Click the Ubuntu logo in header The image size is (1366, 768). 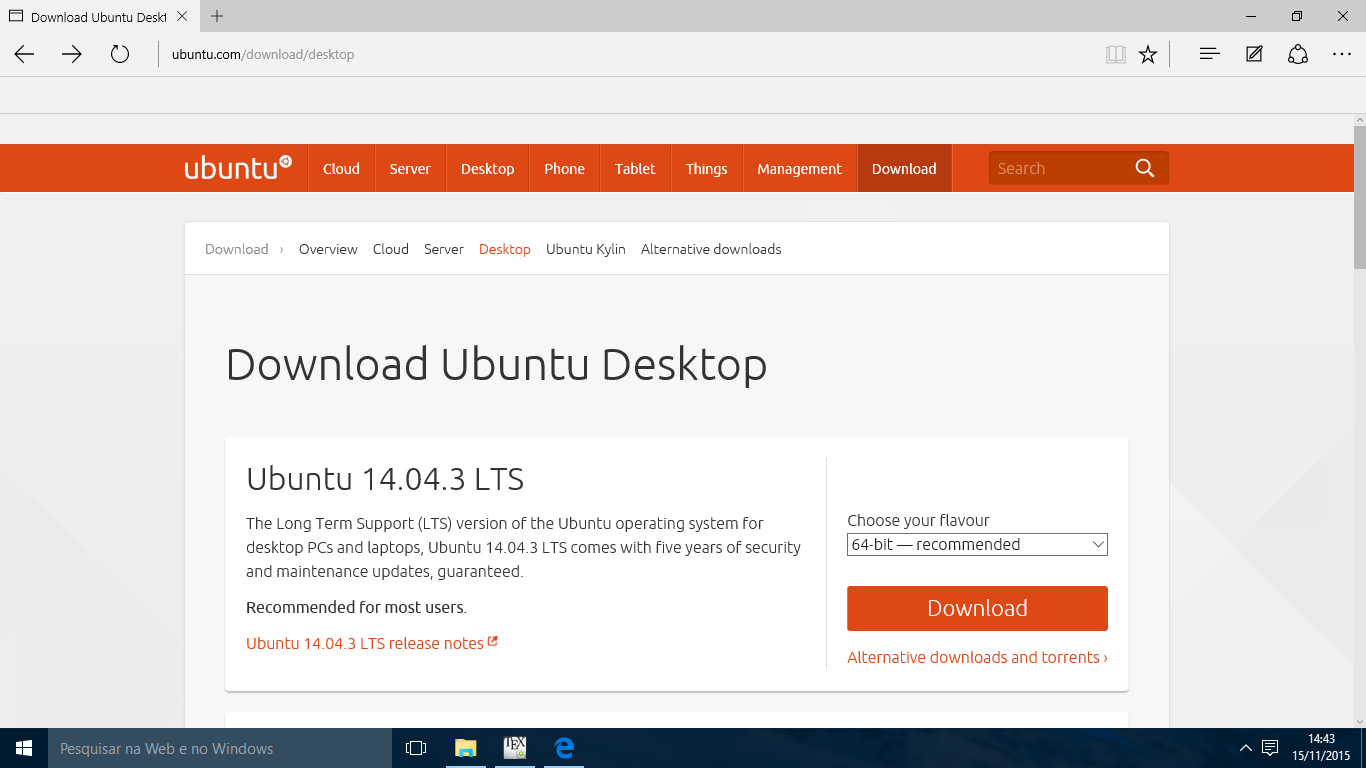click(x=238, y=168)
